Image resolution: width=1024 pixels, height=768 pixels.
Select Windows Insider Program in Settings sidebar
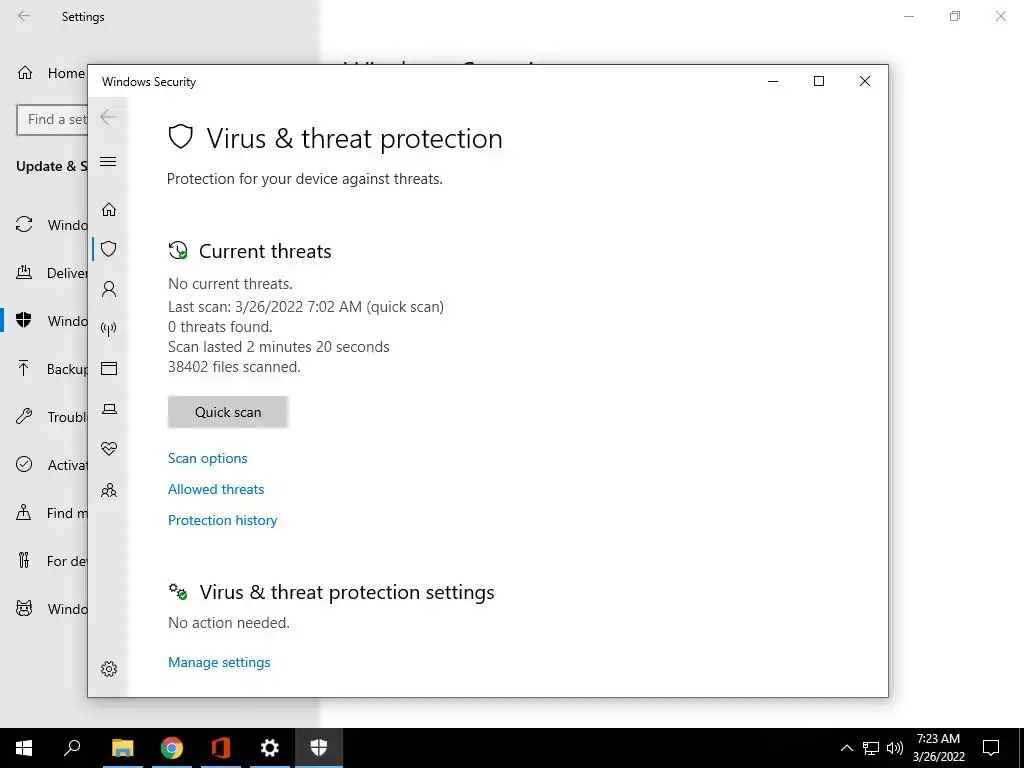51,609
